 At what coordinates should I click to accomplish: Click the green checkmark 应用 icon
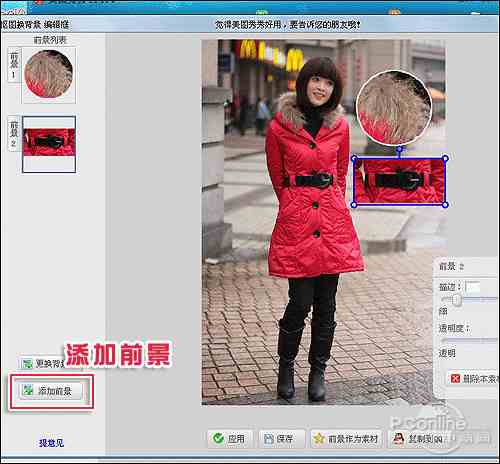[218, 438]
